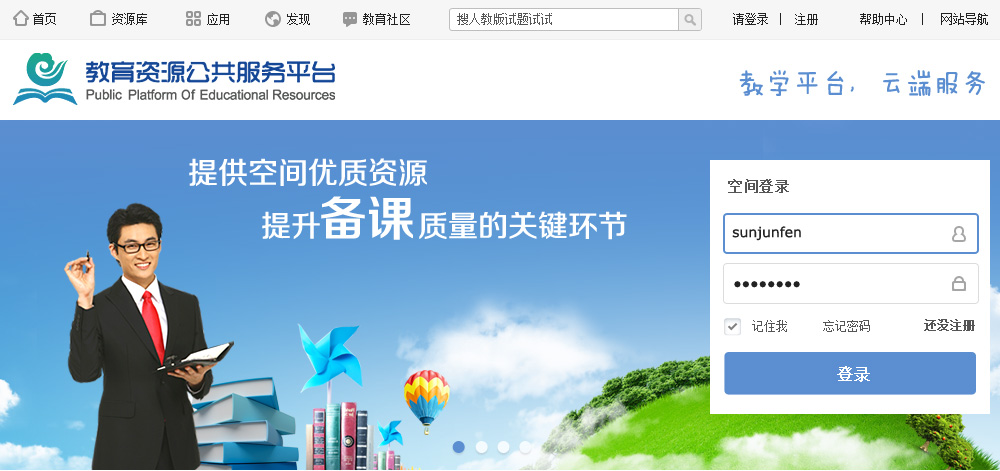Open the 网站导航 menu item
This screenshot has height=471, width=1000.
point(964,19)
